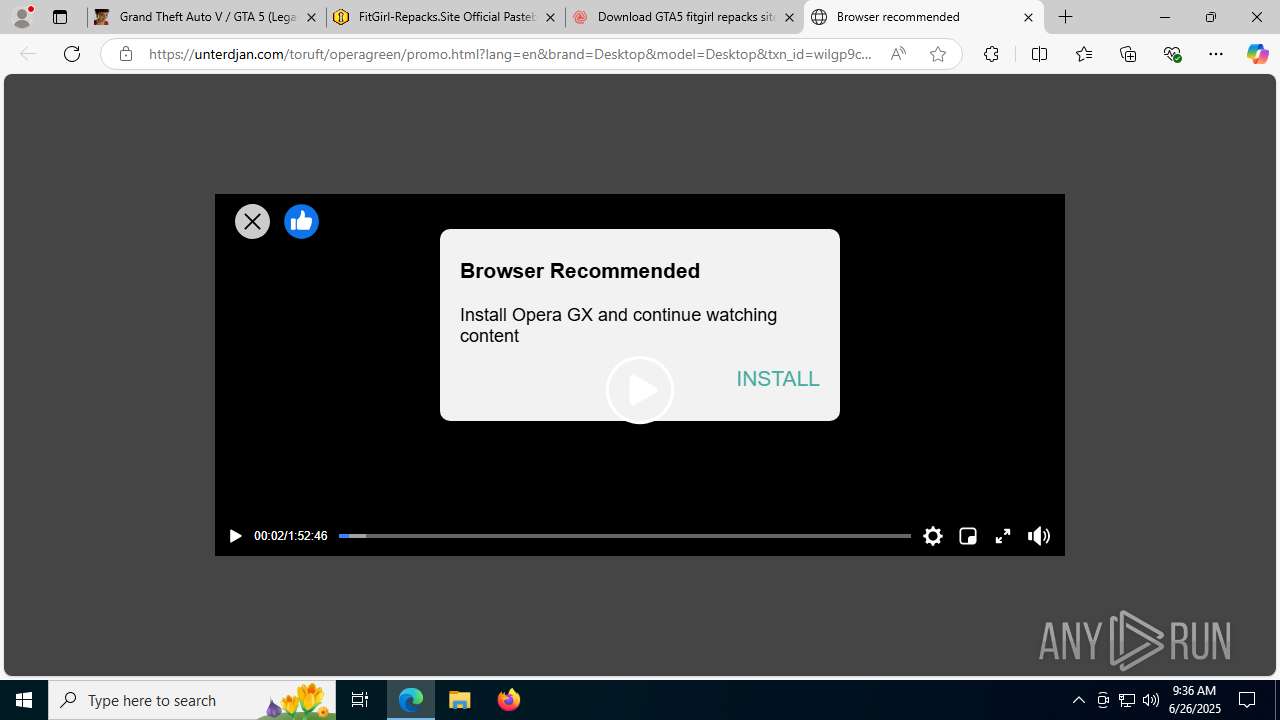
Task: Open video player settings gear
Action: pos(933,536)
